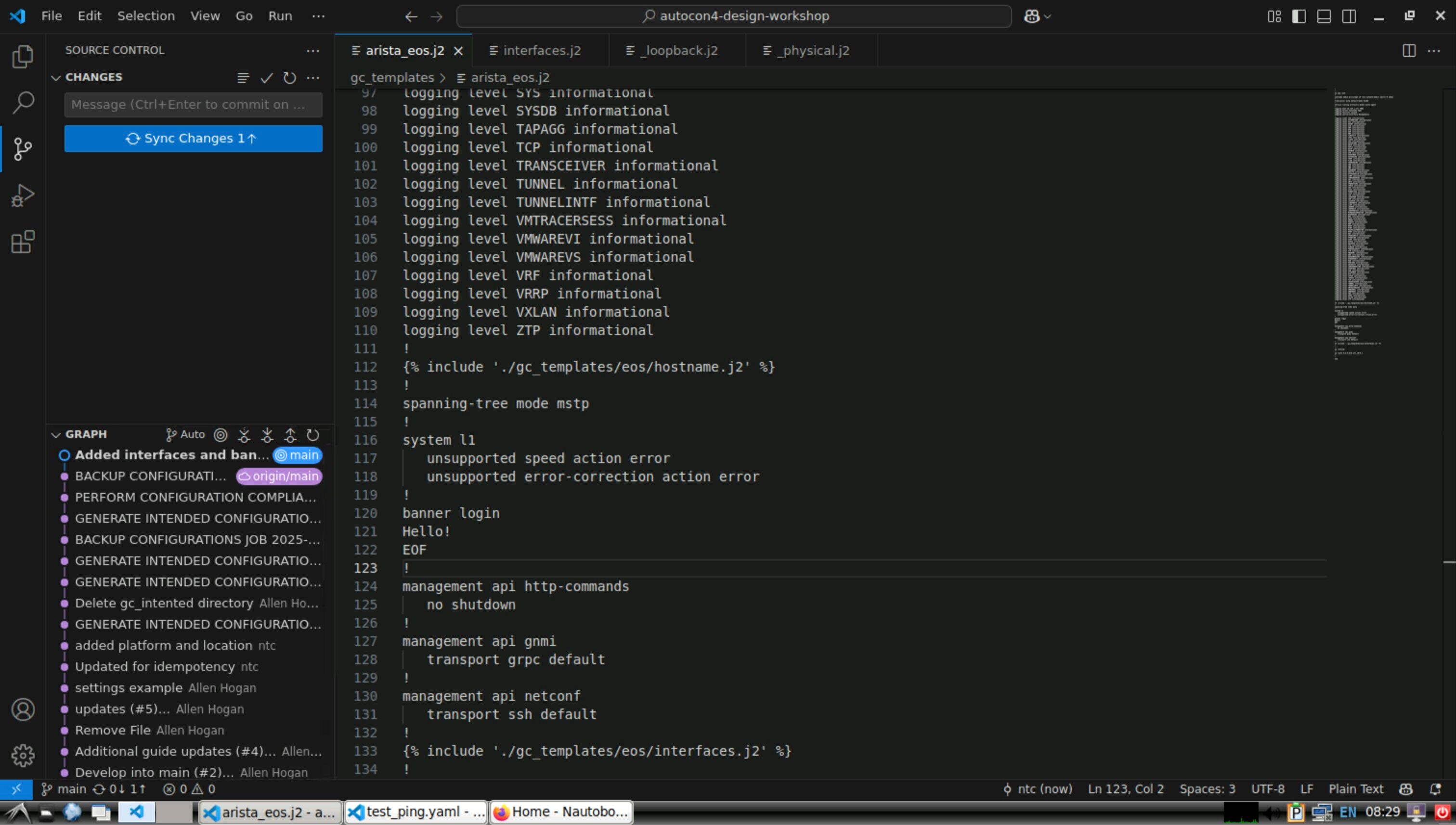The image size is (1456, 825).
Task: Open the Manage gear icon
Action: point(23,755)
